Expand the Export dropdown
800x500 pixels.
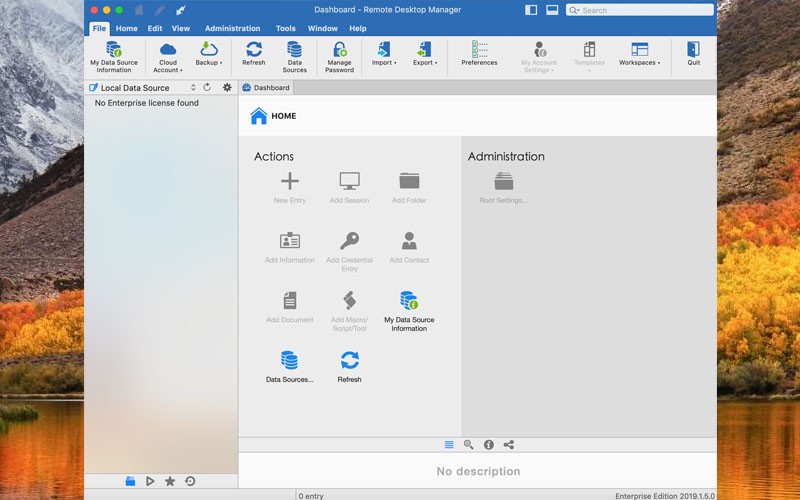[x=424, y=54]
